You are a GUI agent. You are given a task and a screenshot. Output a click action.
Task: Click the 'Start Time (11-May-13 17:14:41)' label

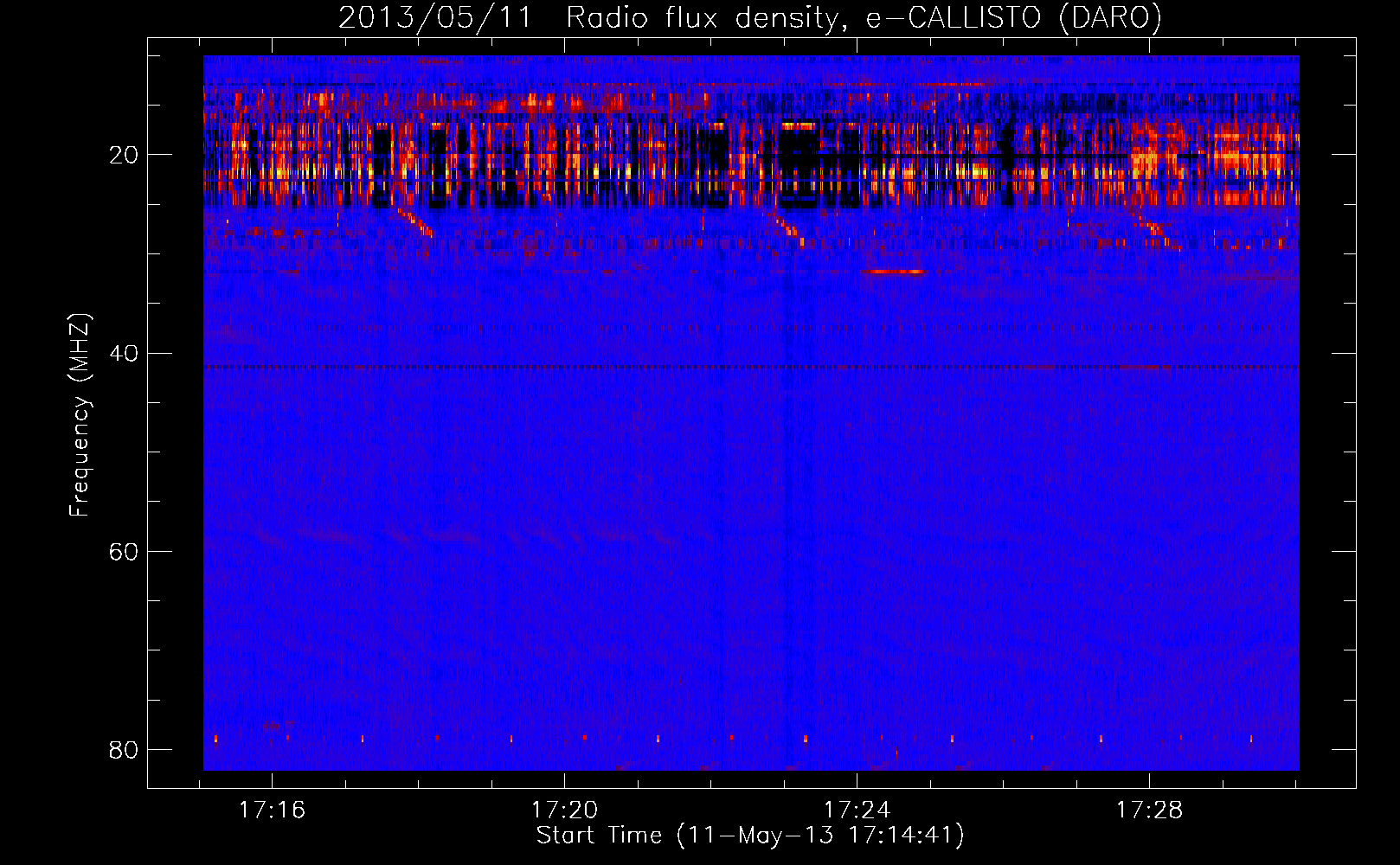(750, 836)
